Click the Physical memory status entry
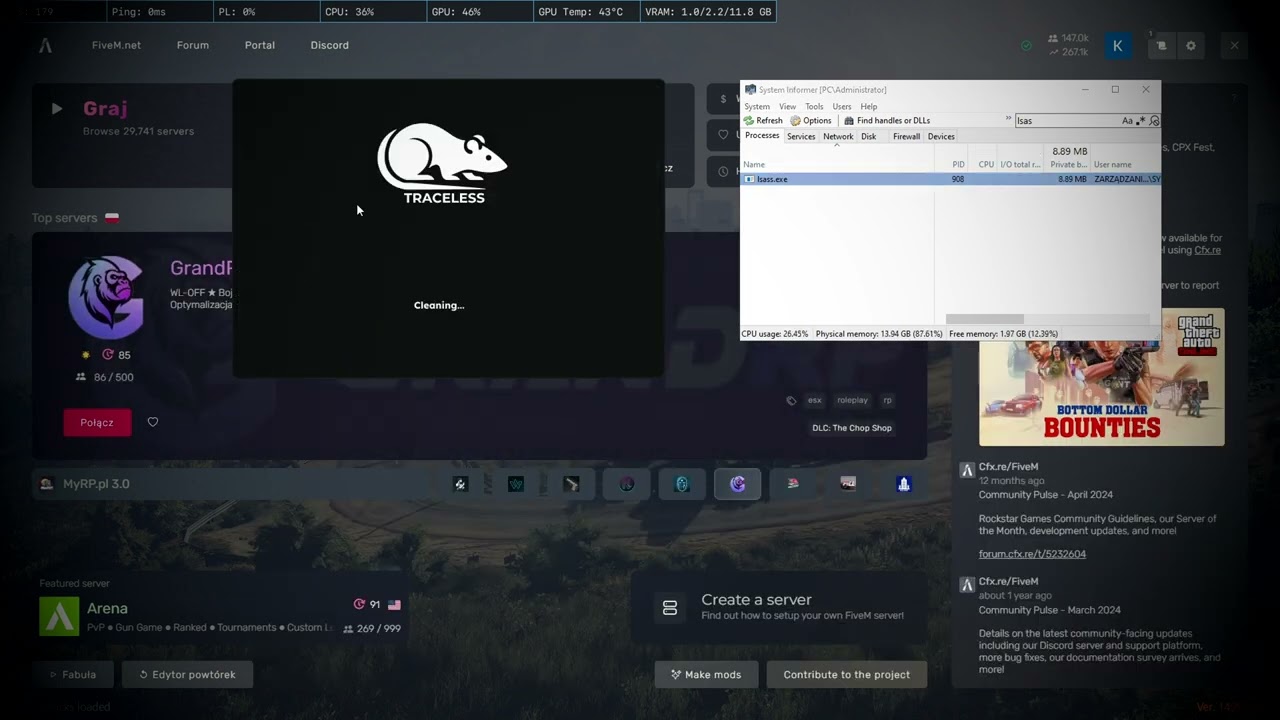Image resolution: width=1280 pixels, height=720 pixels. click(x=879, y=334)
